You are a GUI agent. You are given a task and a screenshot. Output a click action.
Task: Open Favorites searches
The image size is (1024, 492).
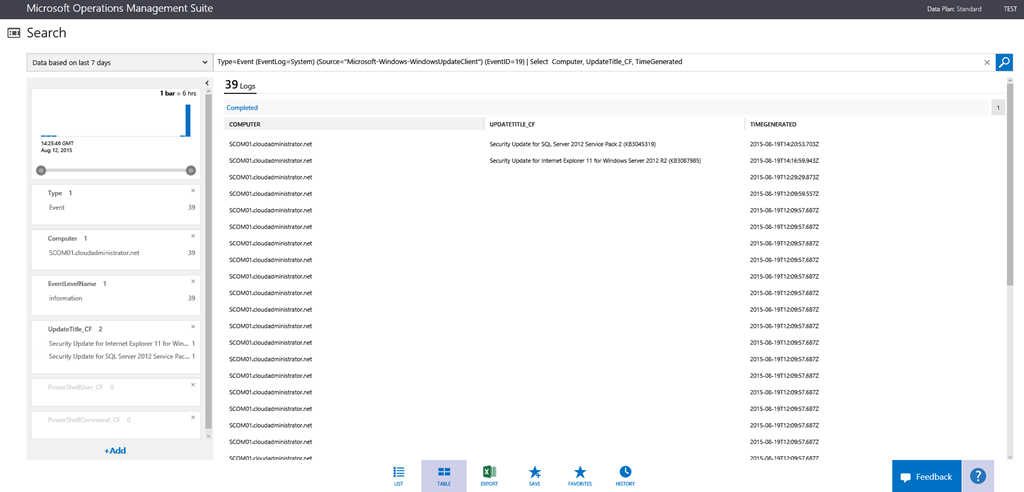click(x=580, y=476)
